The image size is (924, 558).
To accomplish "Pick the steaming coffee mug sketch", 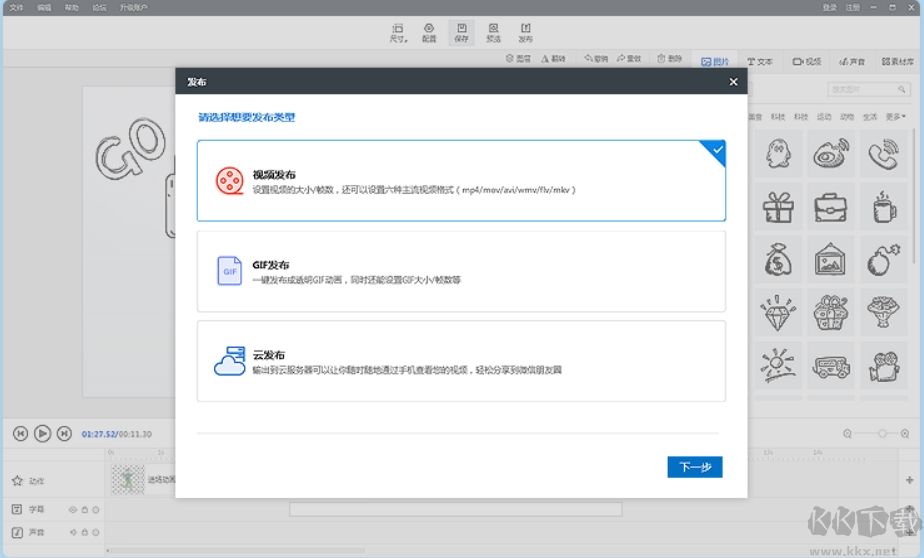I will pyautogui.click(x=883, y=207).
